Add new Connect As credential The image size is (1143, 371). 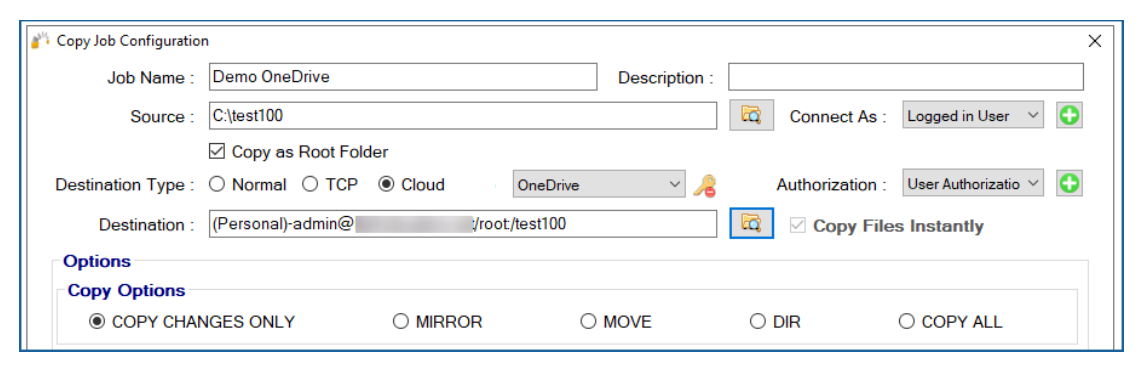click(x=1069, y=116)
